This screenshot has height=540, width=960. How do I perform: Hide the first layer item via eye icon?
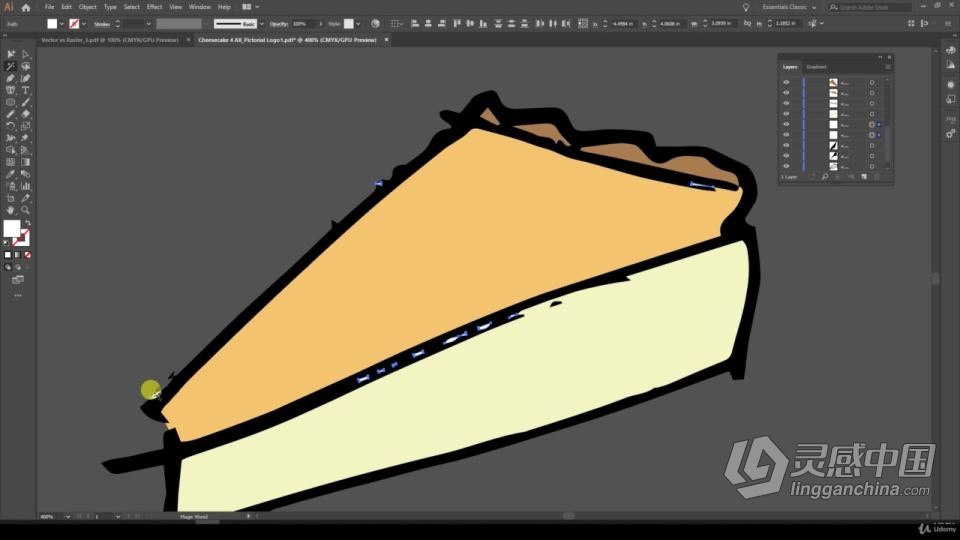pyautogui.click(x=786, y=82)
